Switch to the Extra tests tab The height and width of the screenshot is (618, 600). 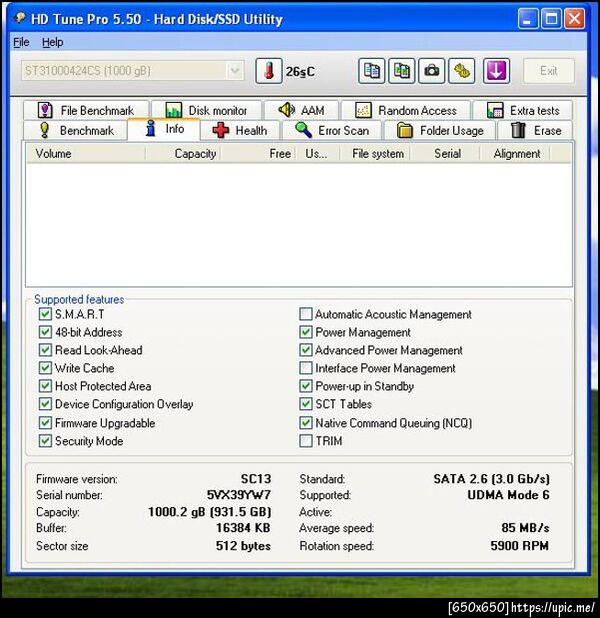(x=523, y=110)
